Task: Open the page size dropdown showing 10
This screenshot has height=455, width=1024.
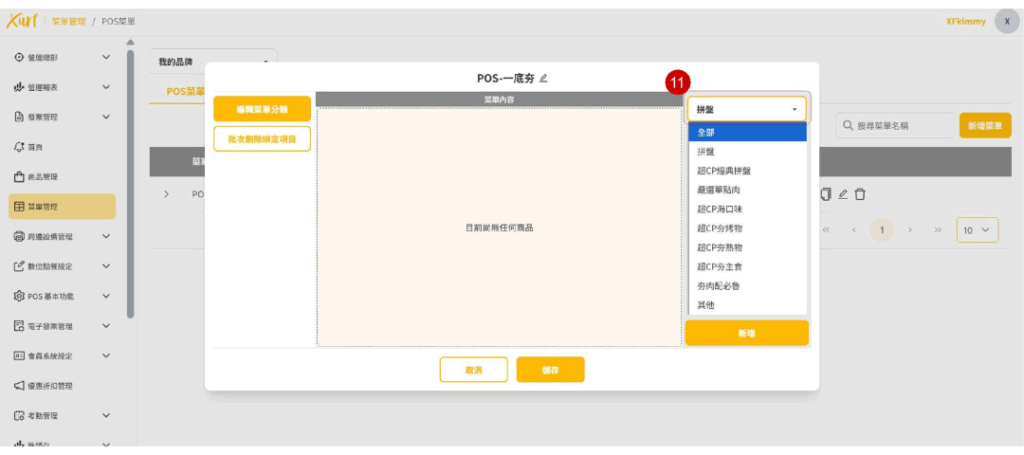Action: click(x=977, y=230)
